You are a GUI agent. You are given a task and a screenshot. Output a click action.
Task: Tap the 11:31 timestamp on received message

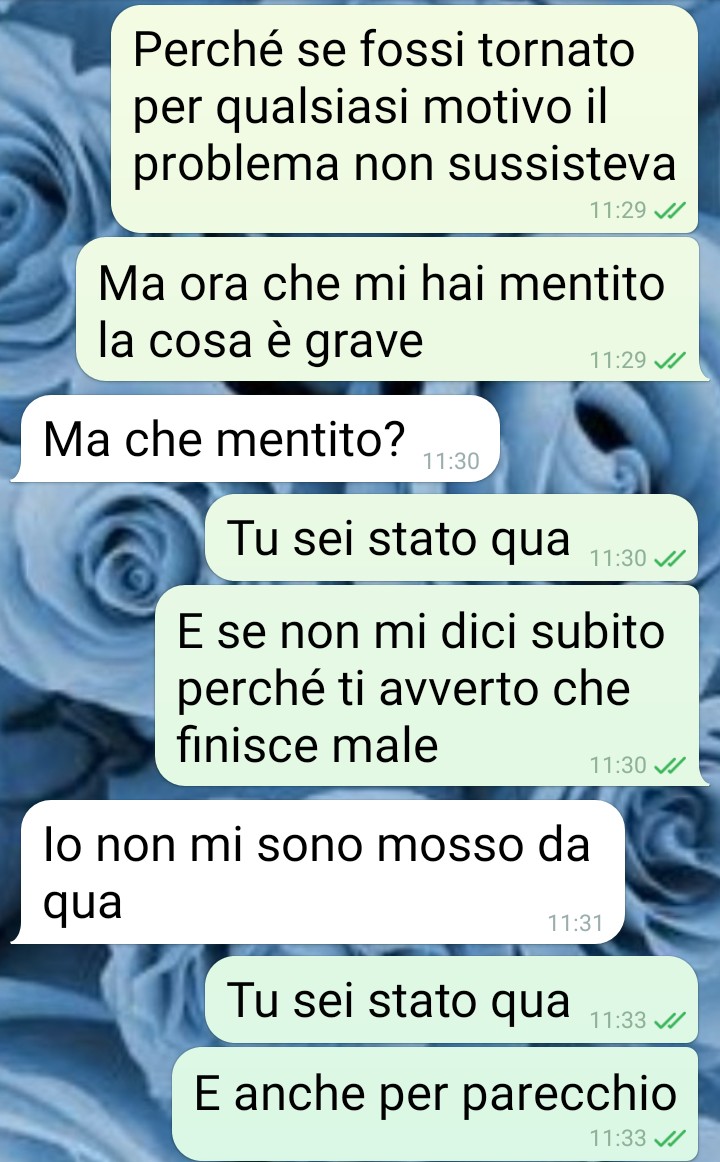click(576, 923)
